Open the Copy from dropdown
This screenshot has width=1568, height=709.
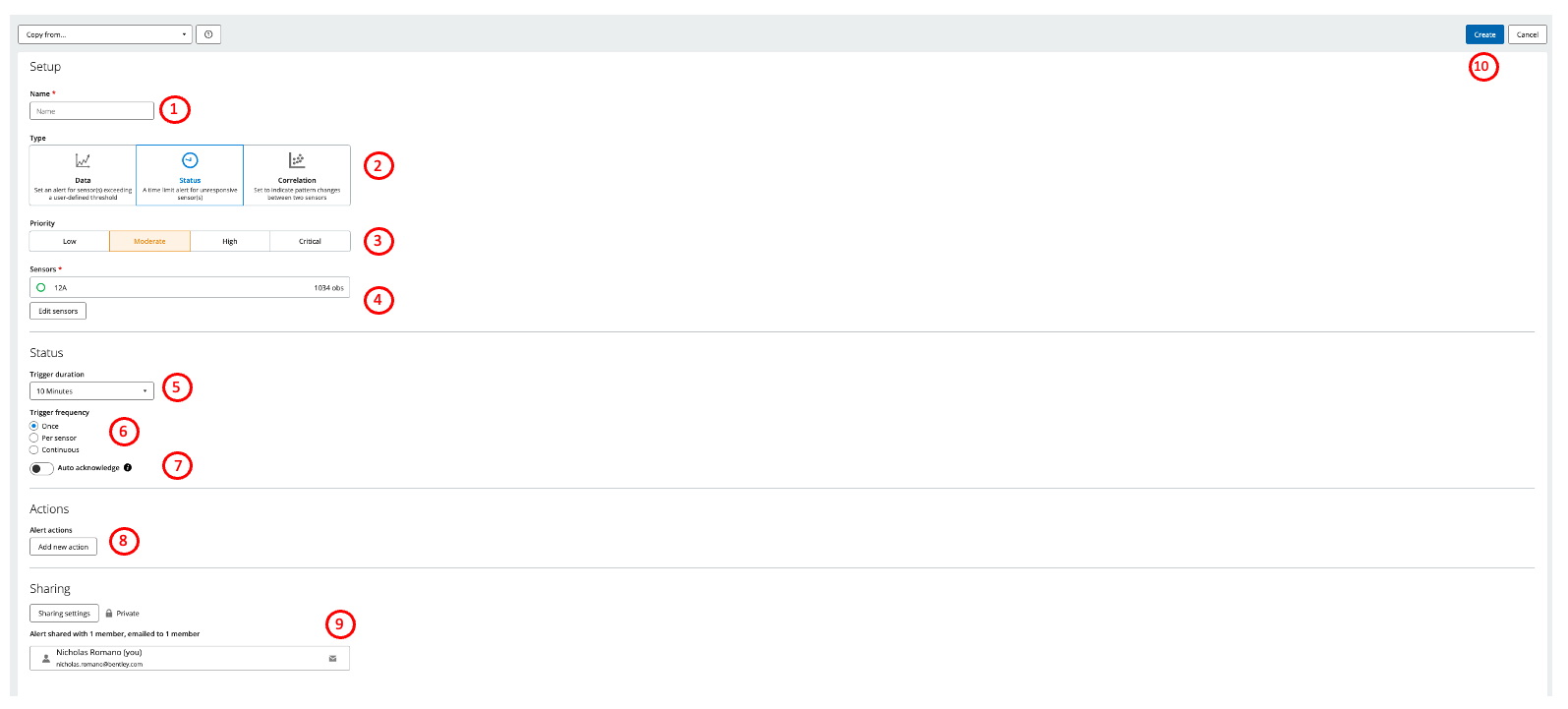pos(105,34)
